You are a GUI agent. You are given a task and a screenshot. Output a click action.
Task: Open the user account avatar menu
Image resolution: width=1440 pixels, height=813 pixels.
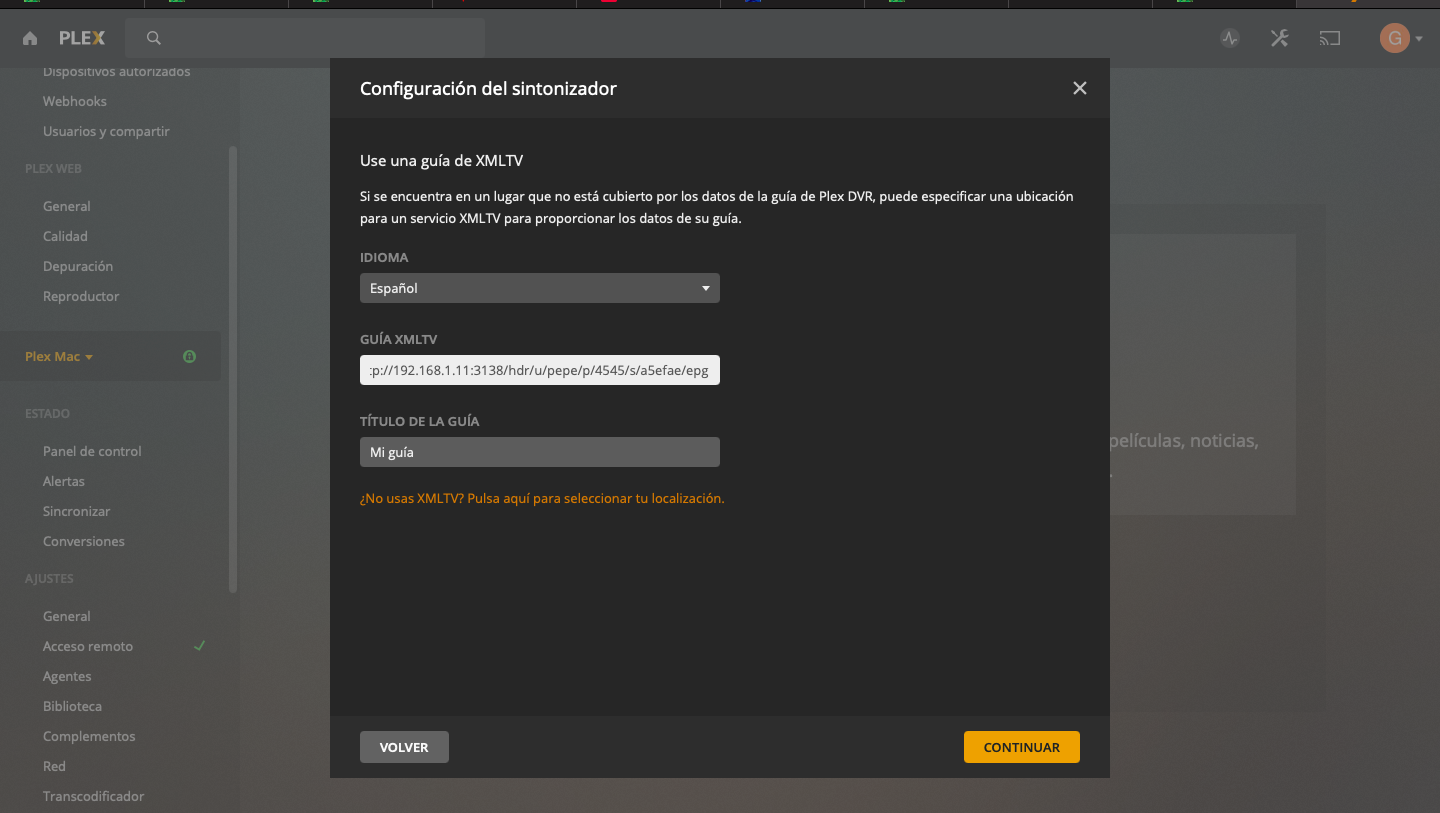coord(1400,39)
